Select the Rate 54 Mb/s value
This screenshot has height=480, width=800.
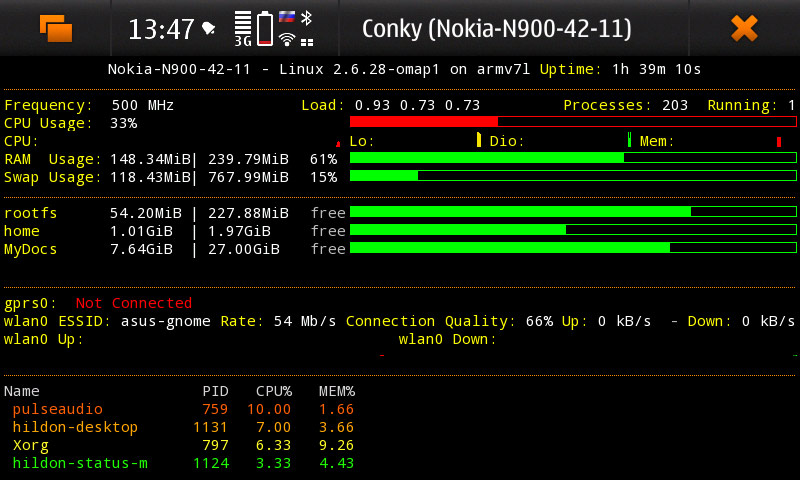pyautogui.click(x=305, y=321)
